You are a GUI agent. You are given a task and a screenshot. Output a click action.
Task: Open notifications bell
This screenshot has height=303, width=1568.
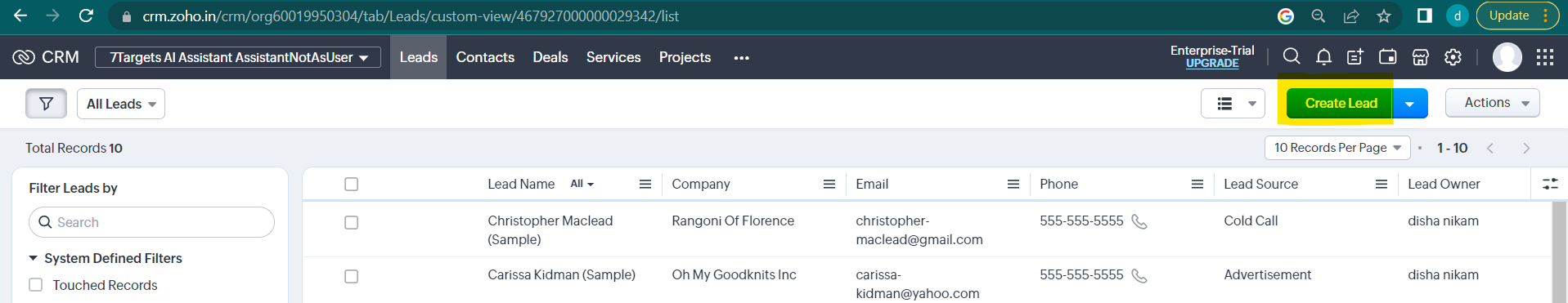coord(1323,56)
